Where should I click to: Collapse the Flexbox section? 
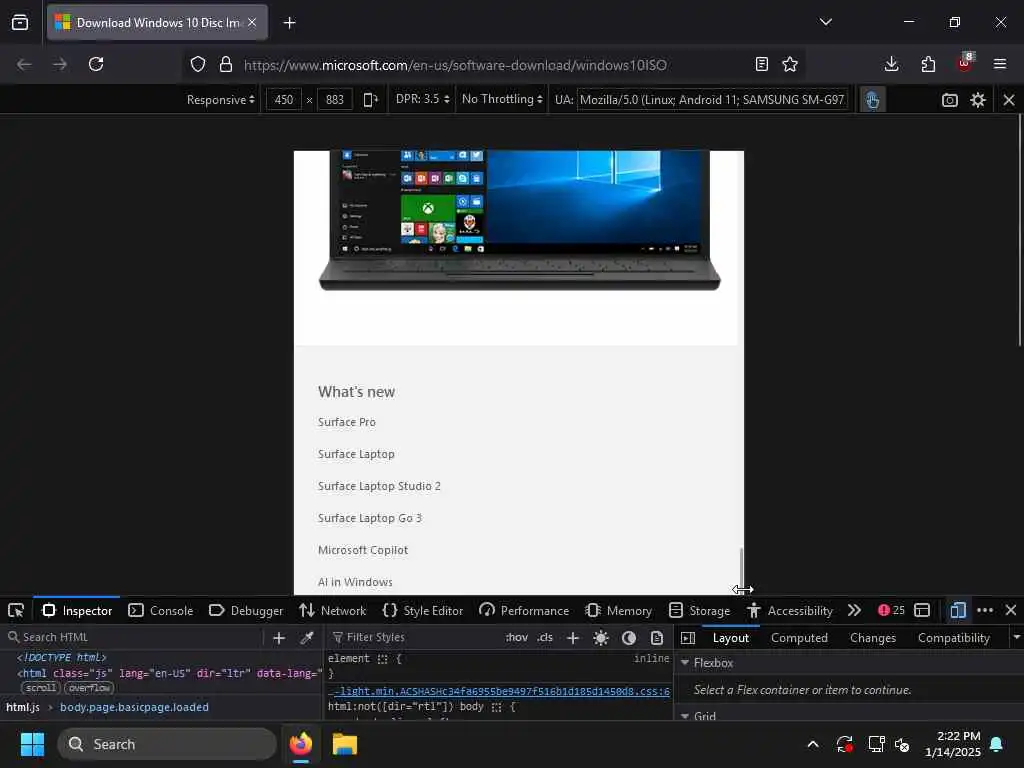(685, 662)
